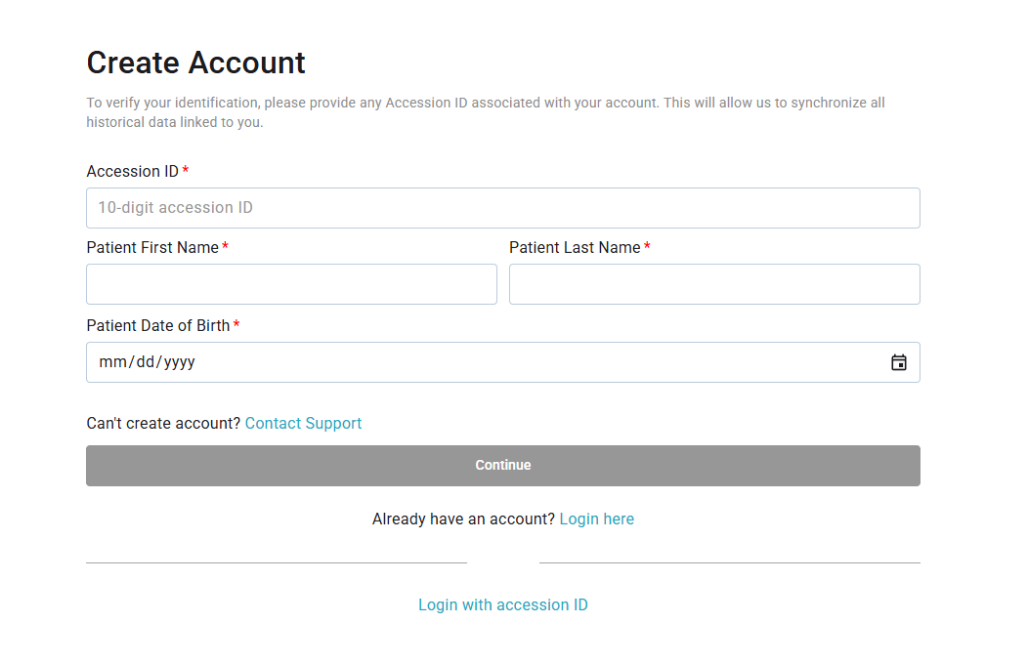Select the yyyy year segment of date

(180, 363)
